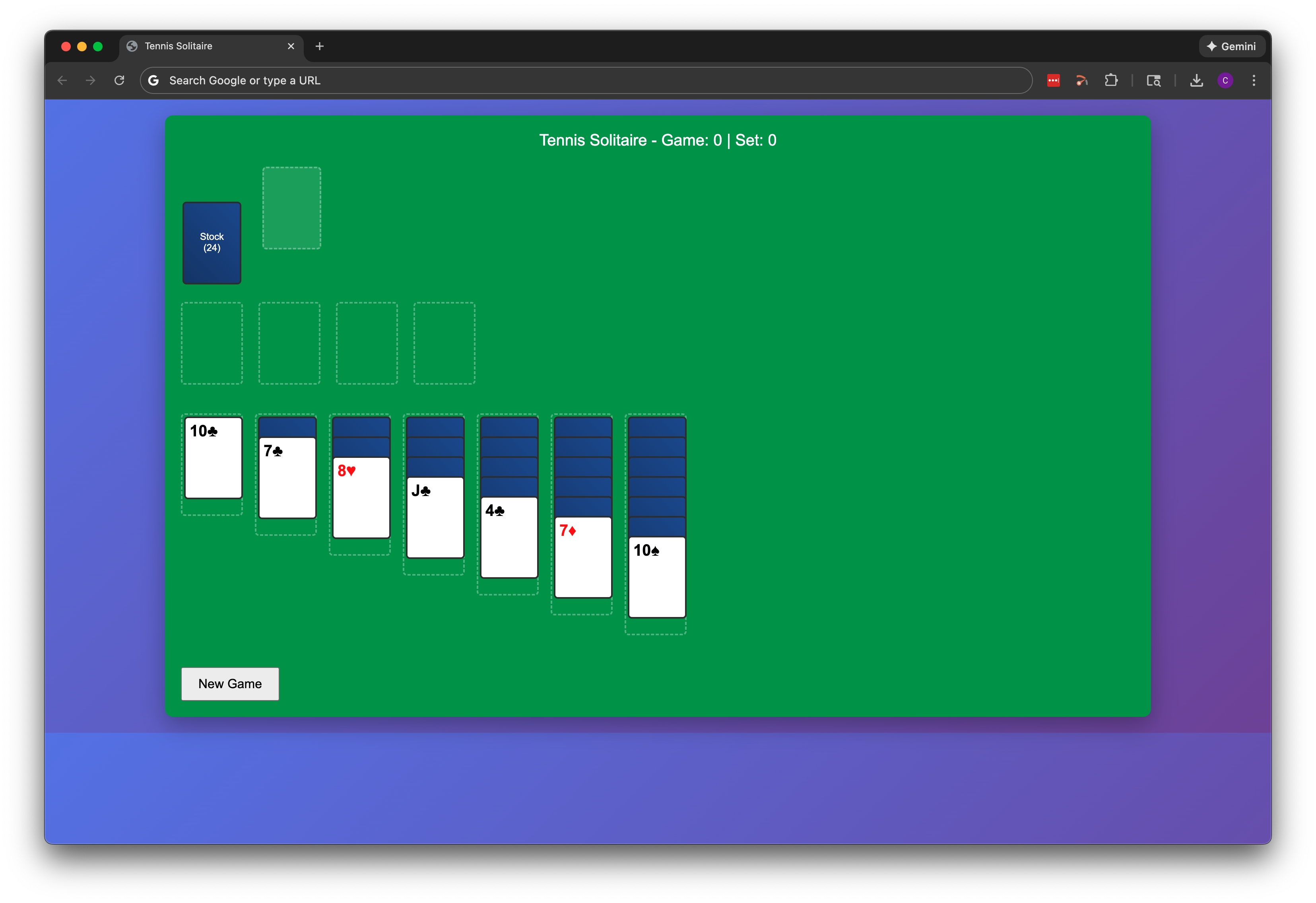This screenshot has height=903, width=1316.
Task: Click the Stock card deck
Action: 212,243
